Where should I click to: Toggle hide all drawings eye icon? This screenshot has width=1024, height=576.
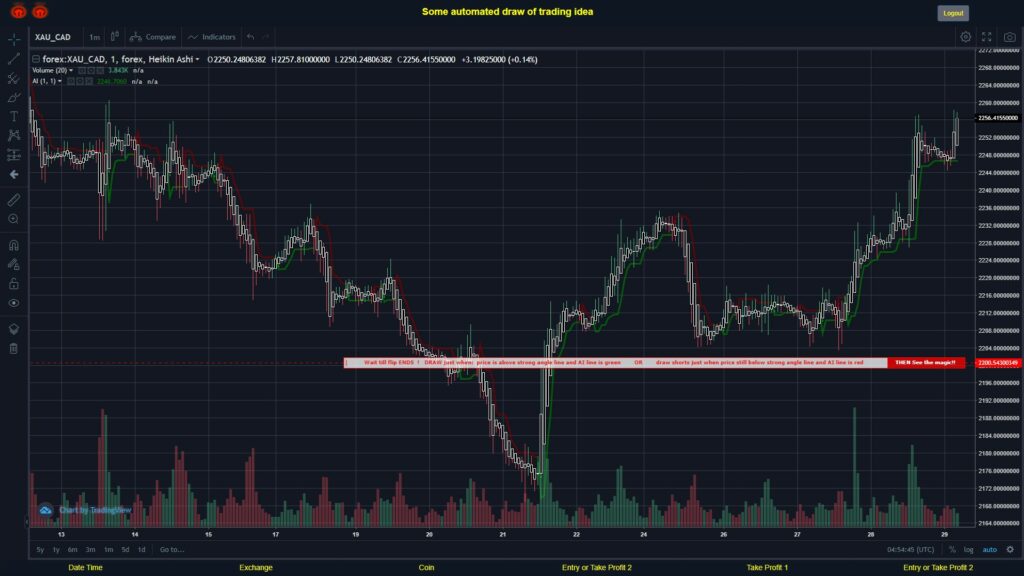pos(14,303)
